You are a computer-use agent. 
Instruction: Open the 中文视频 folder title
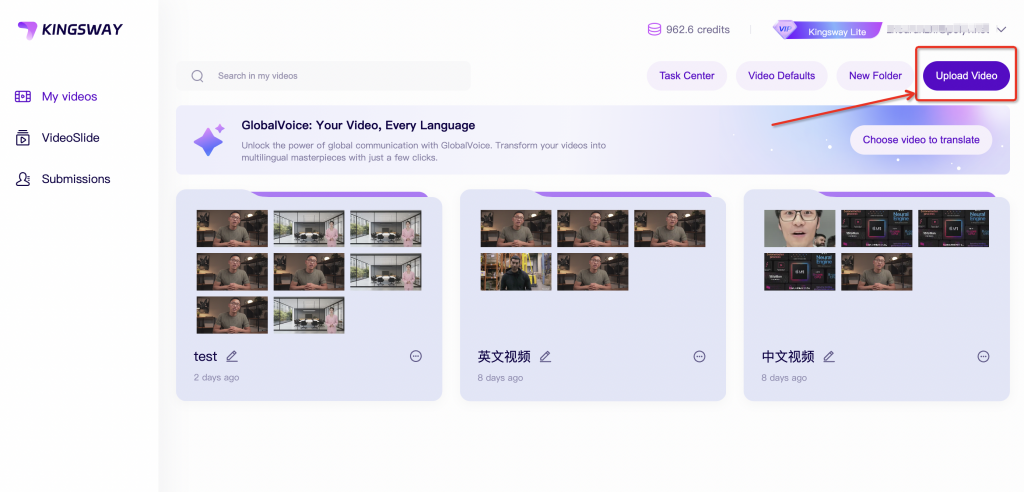pyautogui.click(x=788, y=357)
